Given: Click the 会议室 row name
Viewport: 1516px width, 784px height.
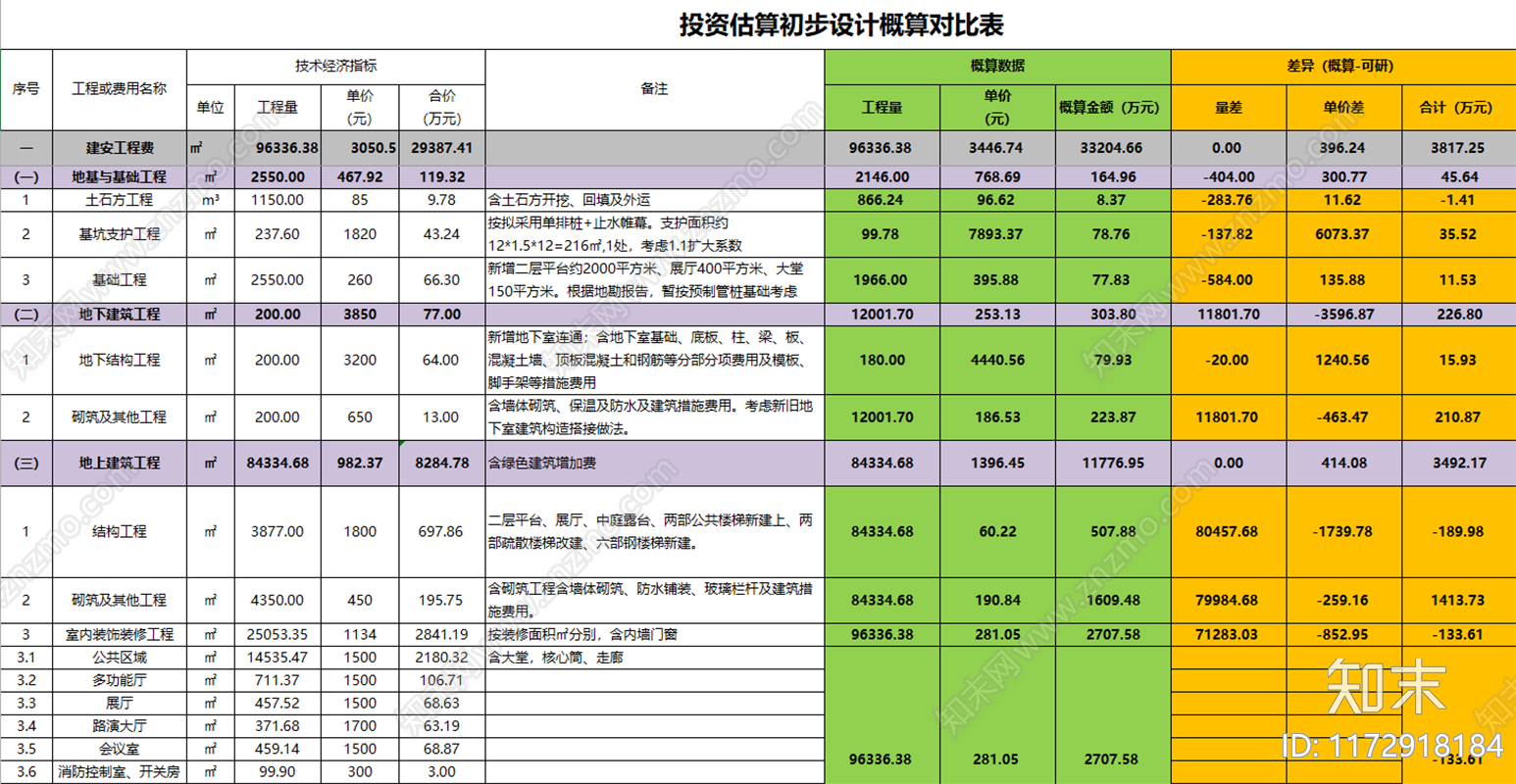Looking at the screenshot, I should [120, 749].
